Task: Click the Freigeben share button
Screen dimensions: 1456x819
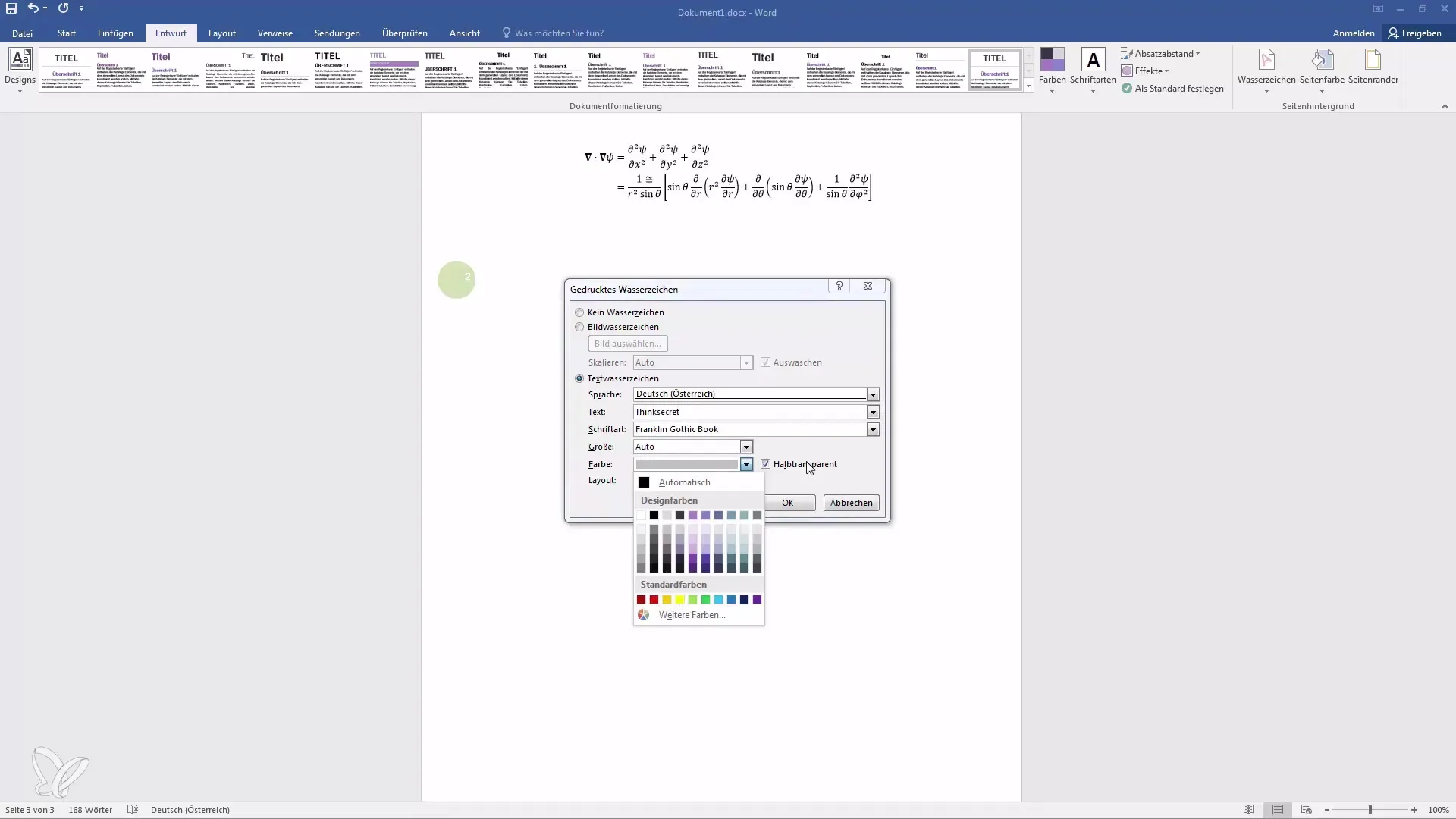Action: pyautogui.click(x=1415, y=33)
